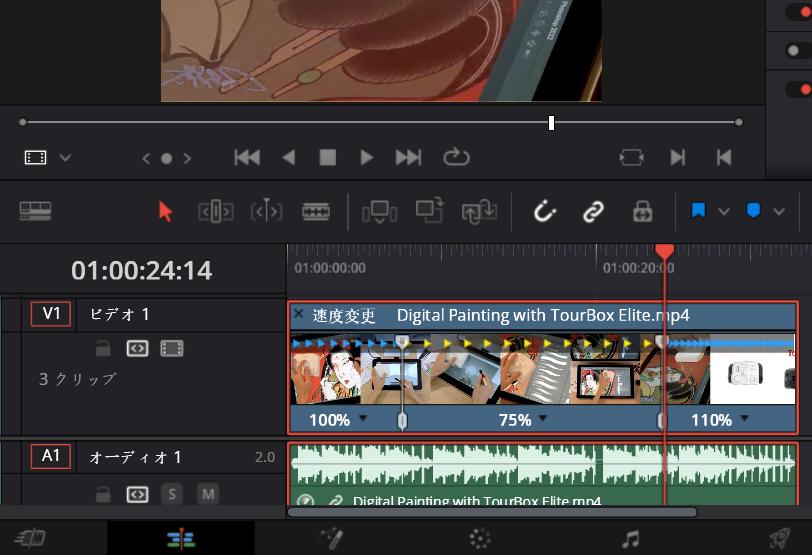Open the Deliver page rocket tab
The height and width of the screenshot is (555, 812).
click(x=778, y=539)
